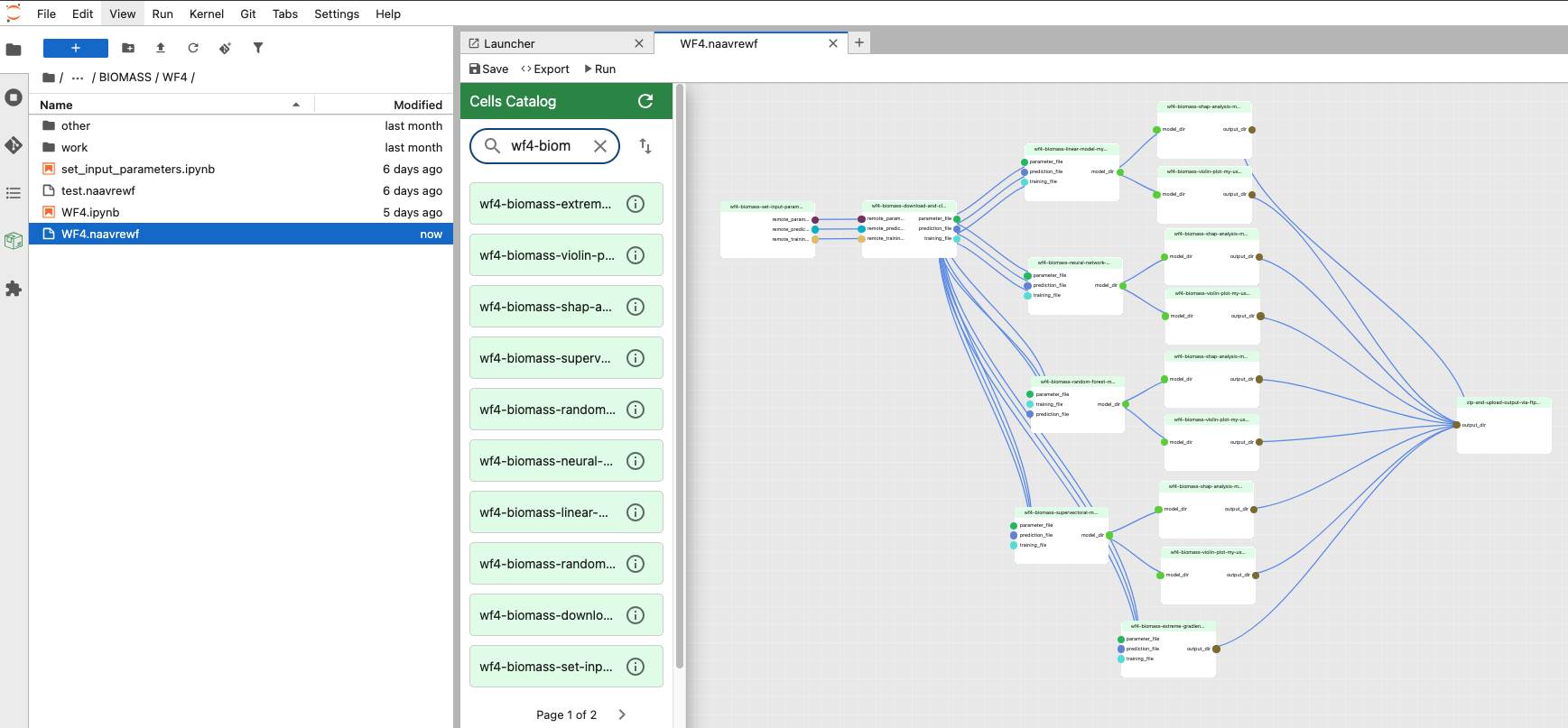Open the WF4.ipynb notebook file
The image size is (1568, 728).
(x=90, y=212)
